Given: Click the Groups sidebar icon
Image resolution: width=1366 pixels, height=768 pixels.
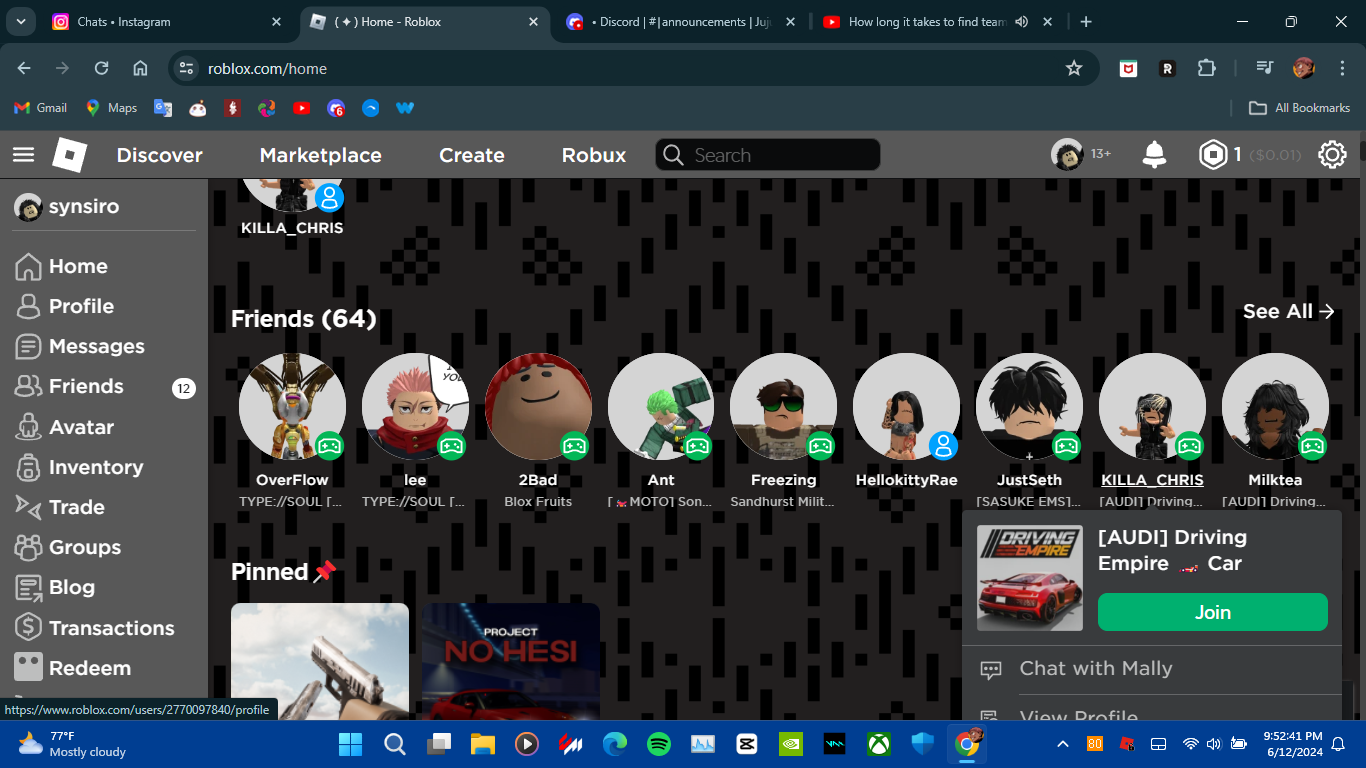Looking at the screenshot, I should click(x=28, y=547).
